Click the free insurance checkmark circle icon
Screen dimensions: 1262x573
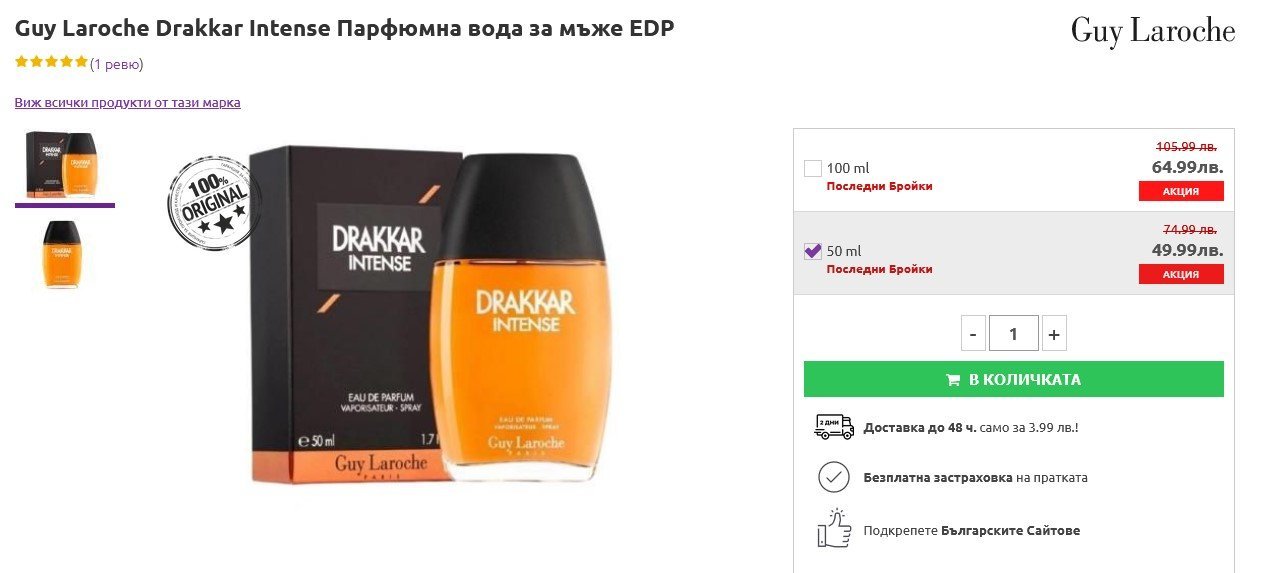[x=833, y=477]
